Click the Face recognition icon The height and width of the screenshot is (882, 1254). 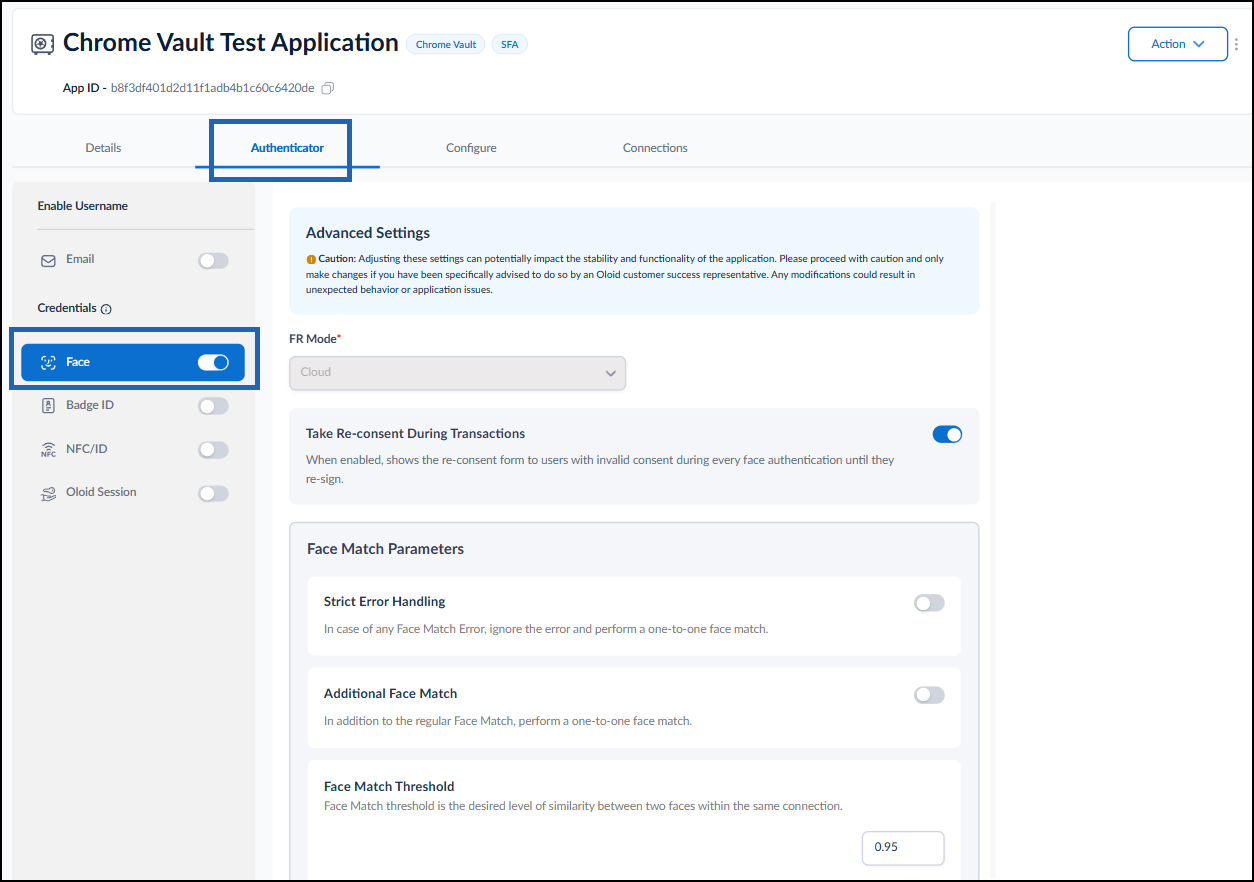click(x=48, y=362)
